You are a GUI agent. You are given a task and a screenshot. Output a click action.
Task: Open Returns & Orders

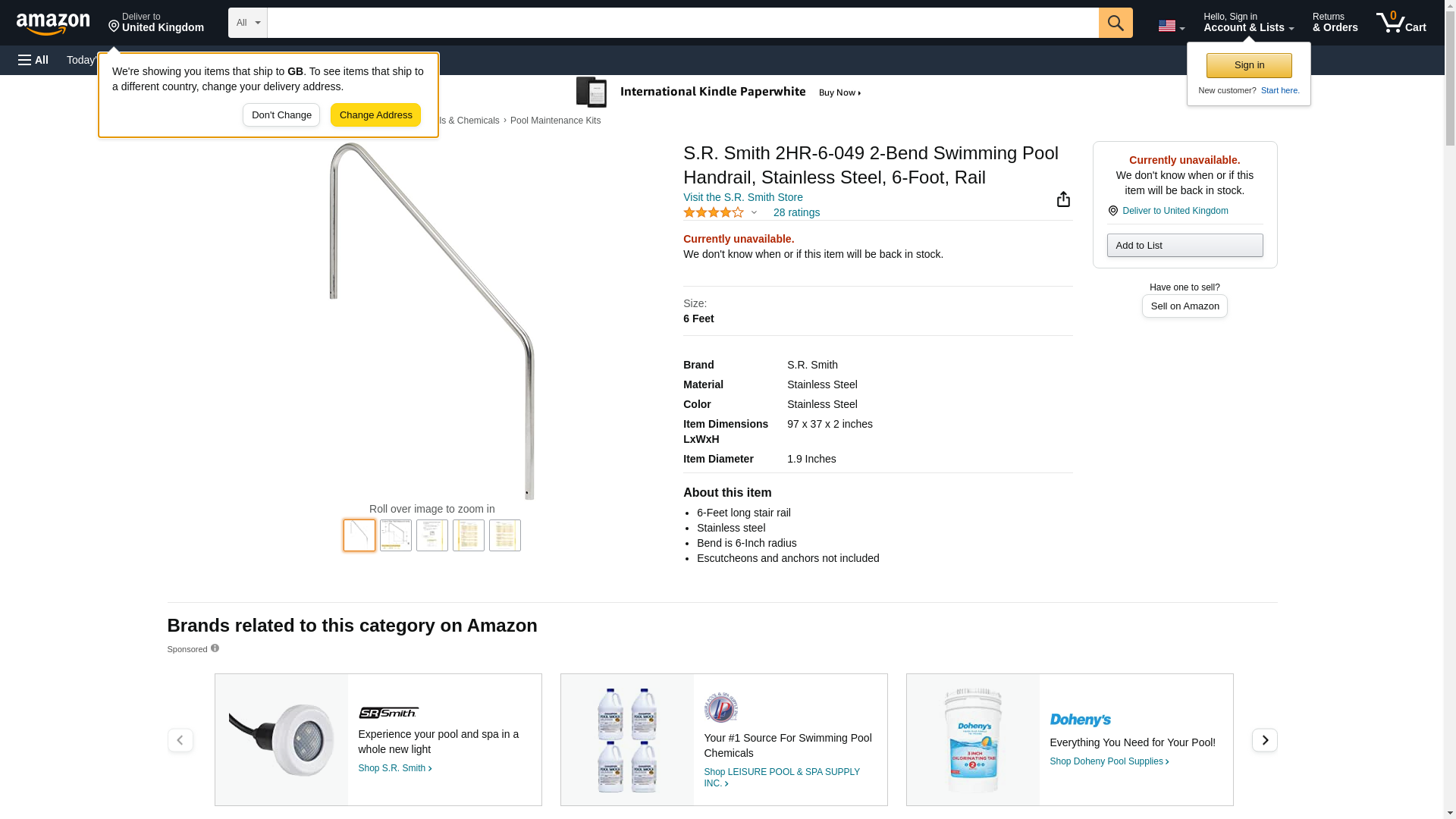[1335, 23]
